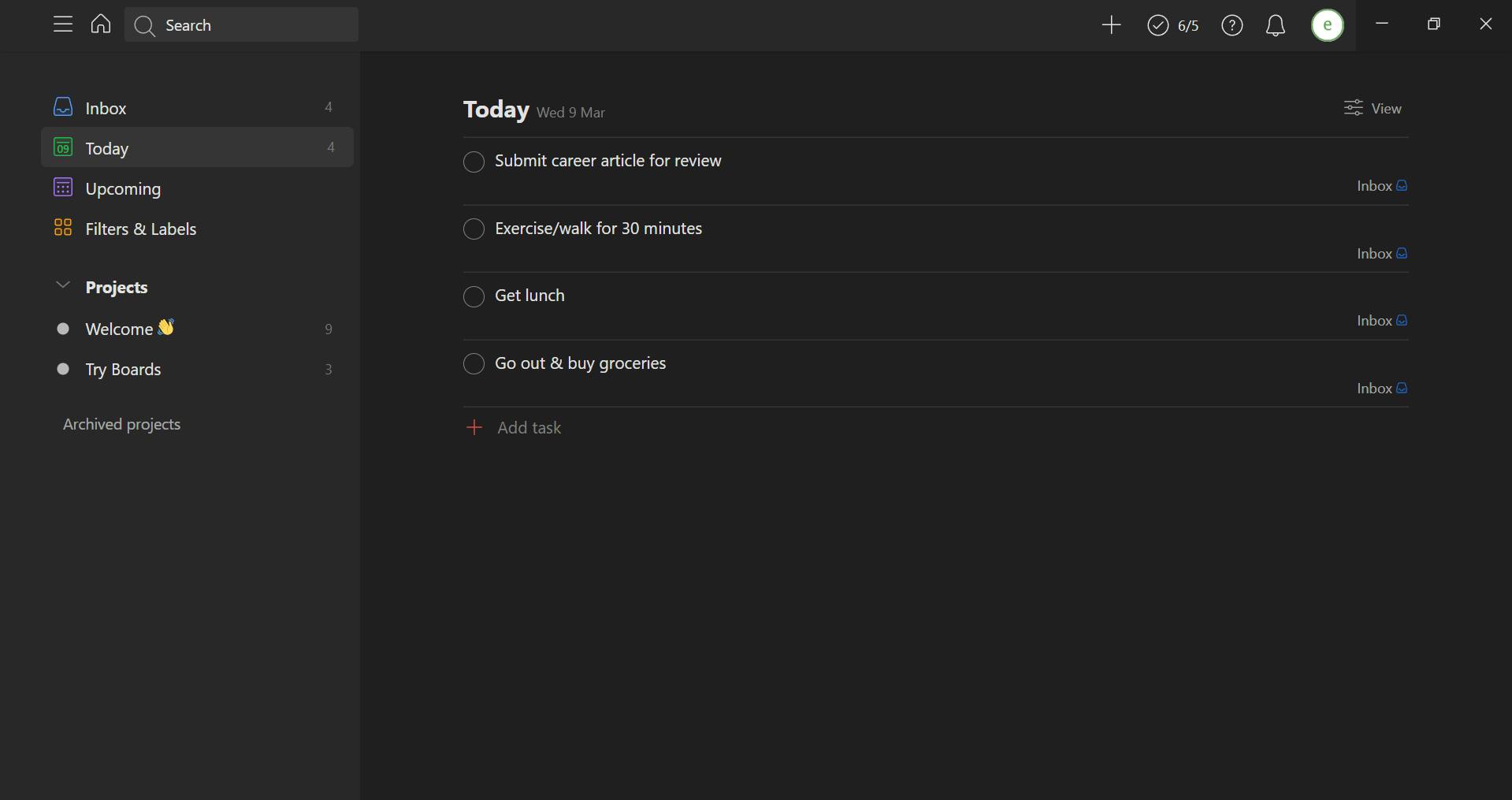This screenshot has width=1512, height=800.
Task: Open Inbox in the sidebar
Action: pos(197,107)
